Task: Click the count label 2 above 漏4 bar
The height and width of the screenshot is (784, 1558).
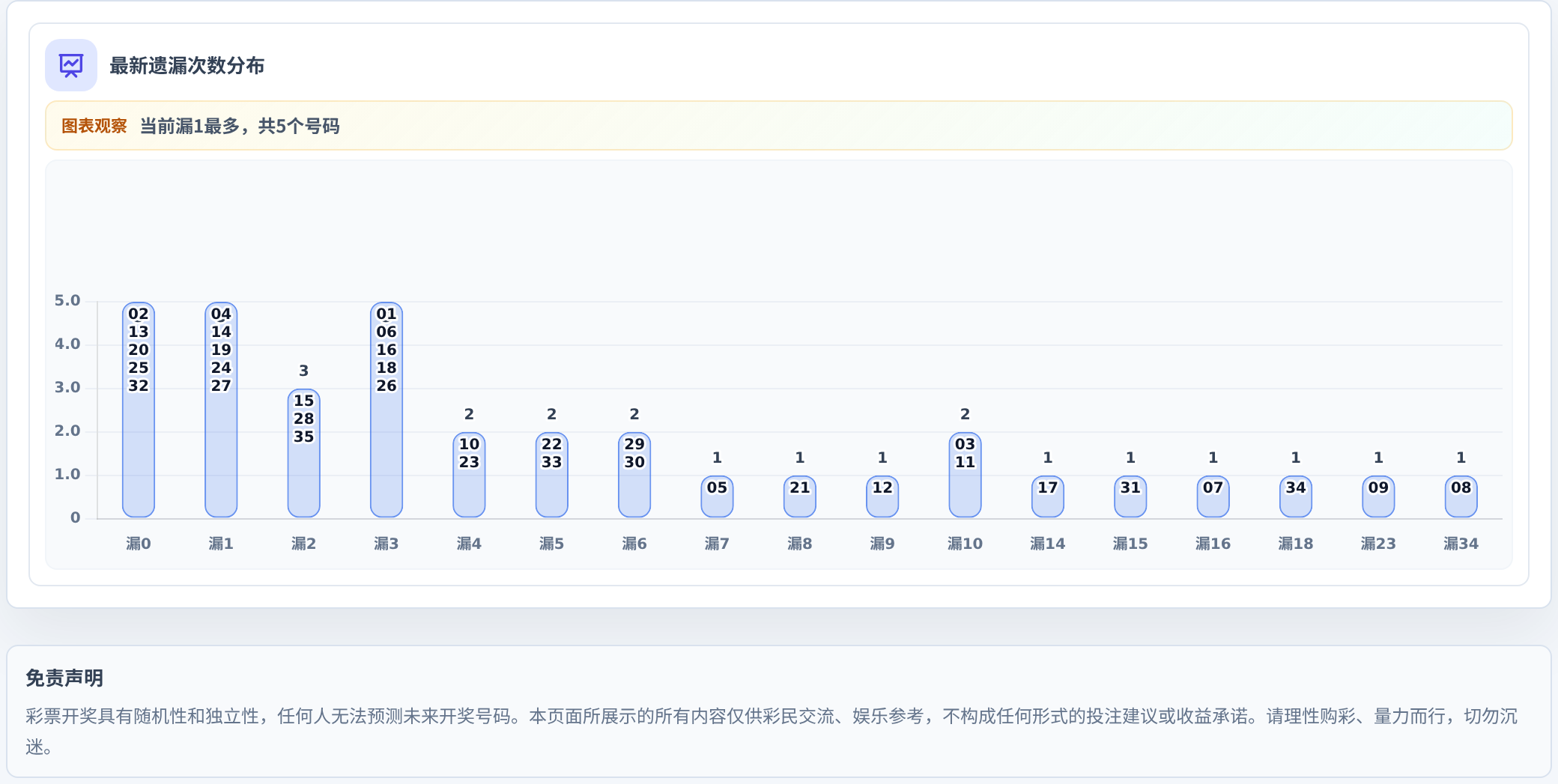Action: [469, 414]
